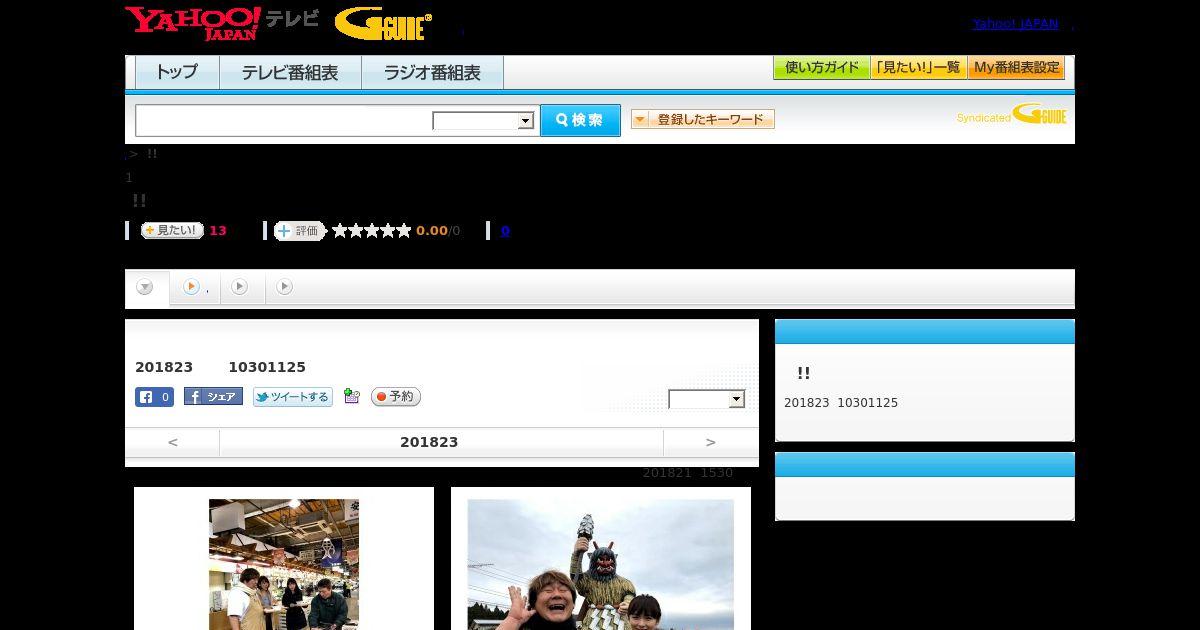Select the fourth gray arrow tab
1200x630 pixels.
pos(285,288)
